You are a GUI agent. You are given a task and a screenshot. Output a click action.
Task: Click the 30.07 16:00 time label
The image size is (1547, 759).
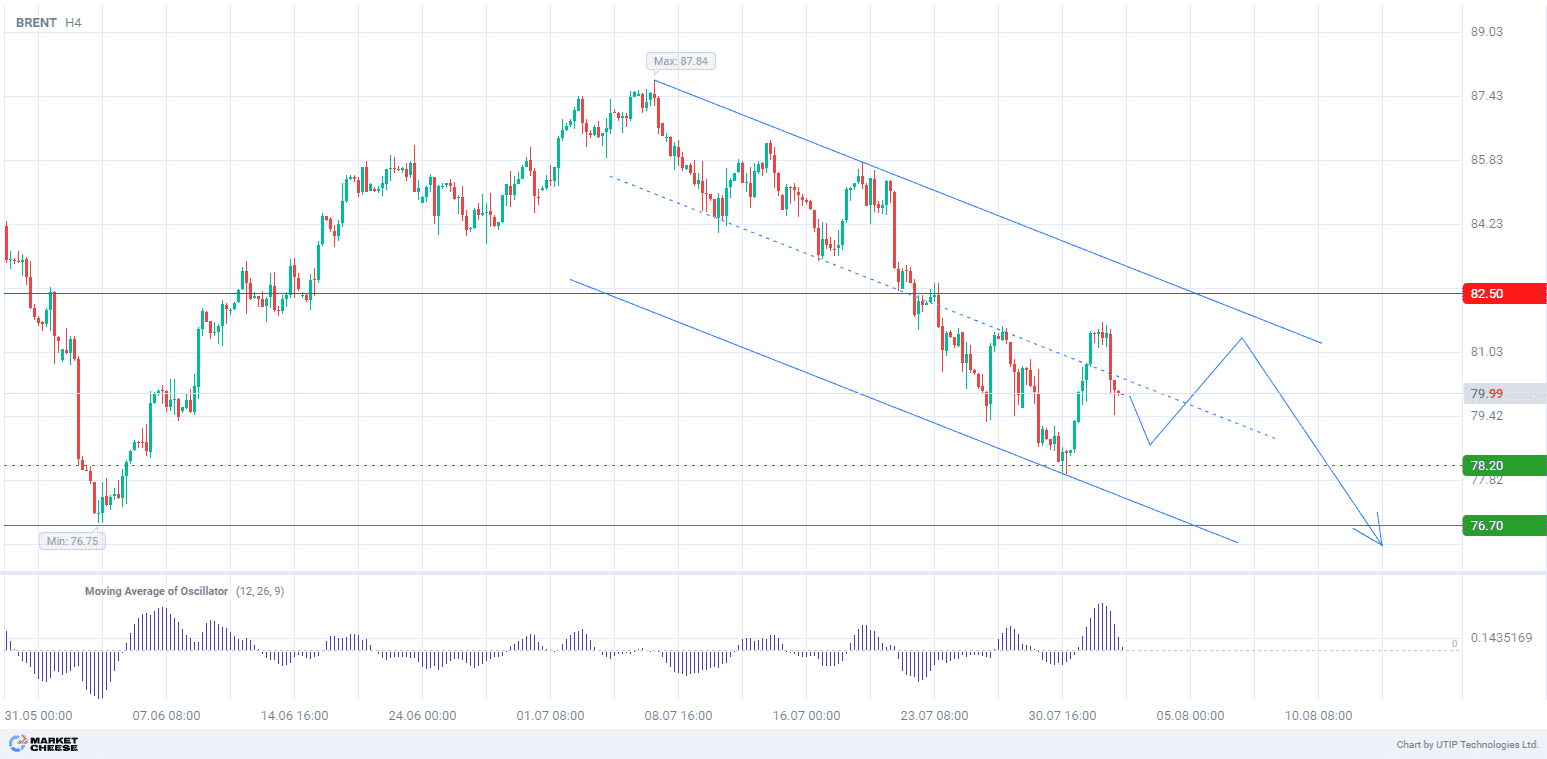point(1062,716)
